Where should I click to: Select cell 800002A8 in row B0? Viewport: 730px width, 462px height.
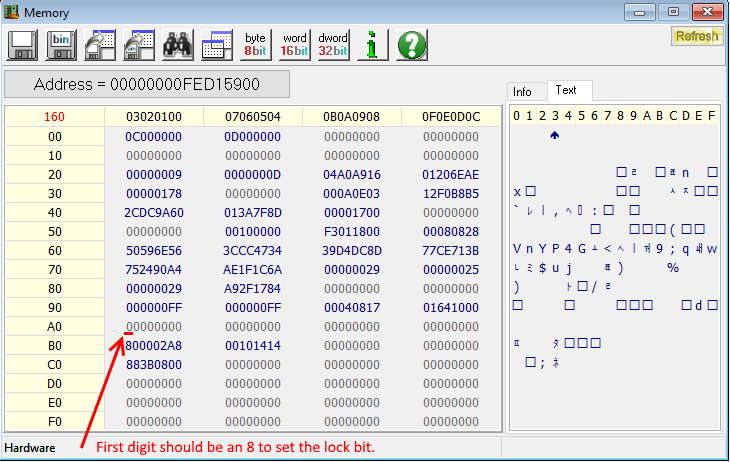(154, 346)
